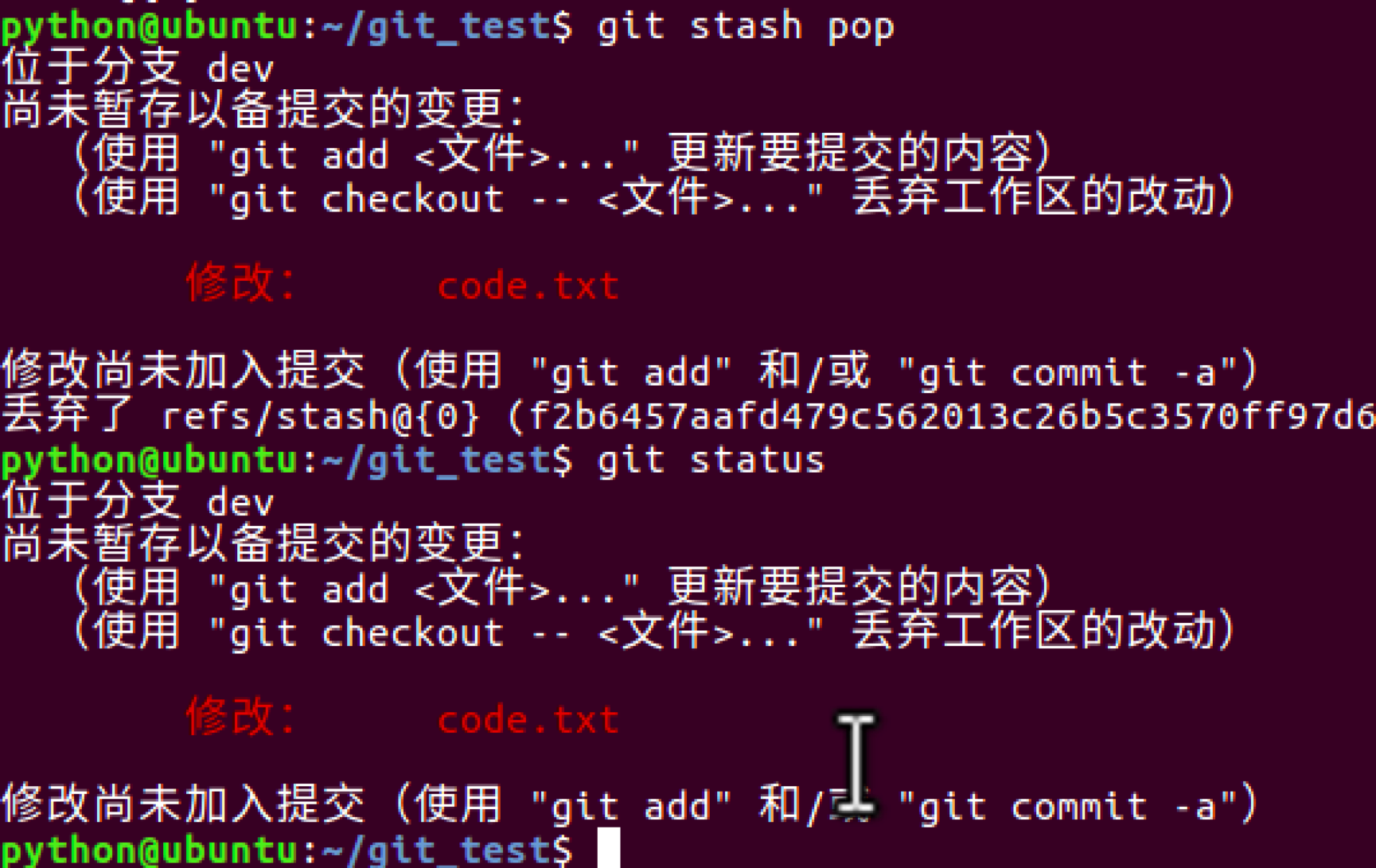Place cursor at the empty final prompt block

point(609,848)
